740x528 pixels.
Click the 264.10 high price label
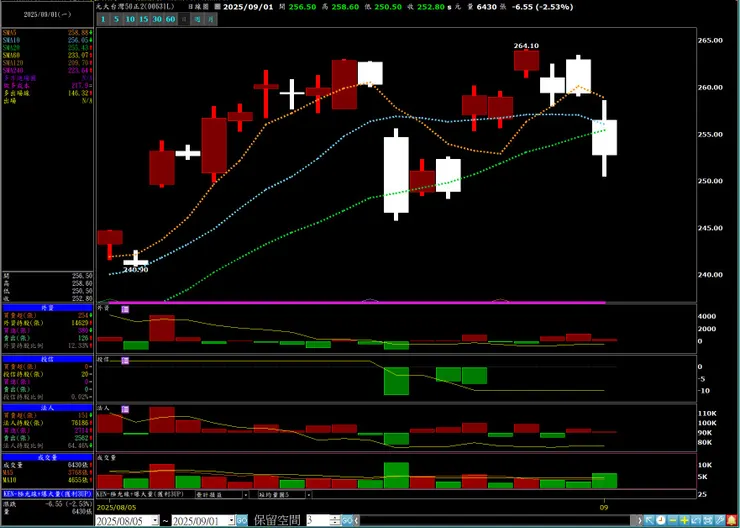coord(526,46)
